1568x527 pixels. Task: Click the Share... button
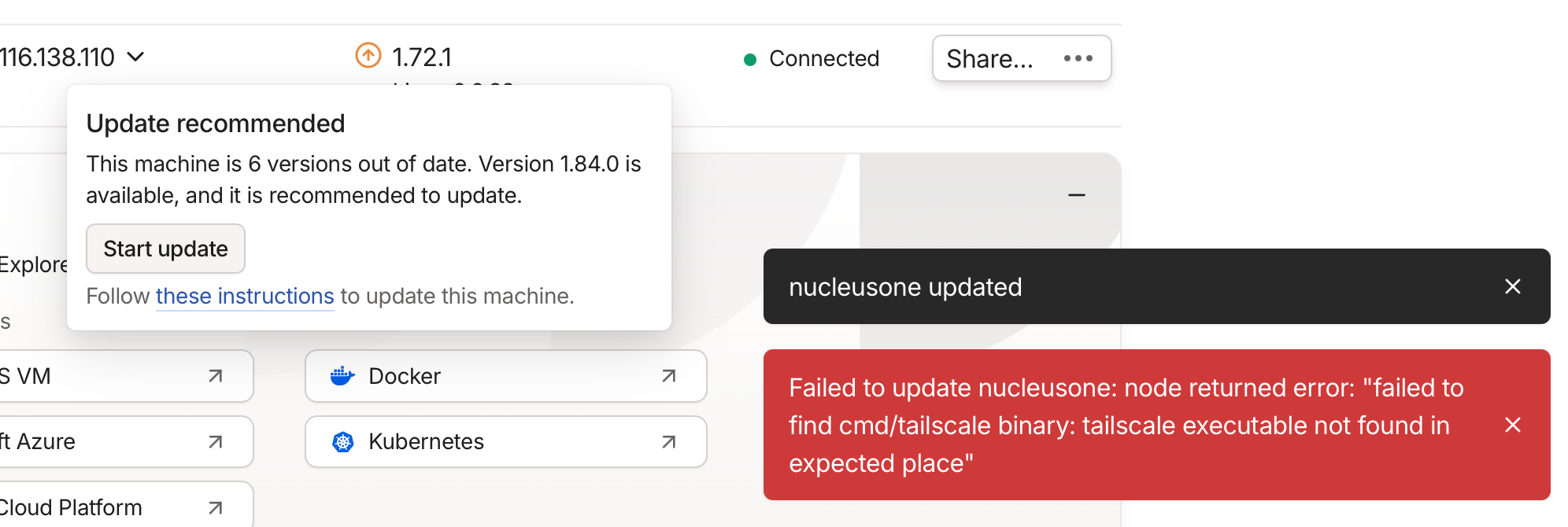pos(989,58)
